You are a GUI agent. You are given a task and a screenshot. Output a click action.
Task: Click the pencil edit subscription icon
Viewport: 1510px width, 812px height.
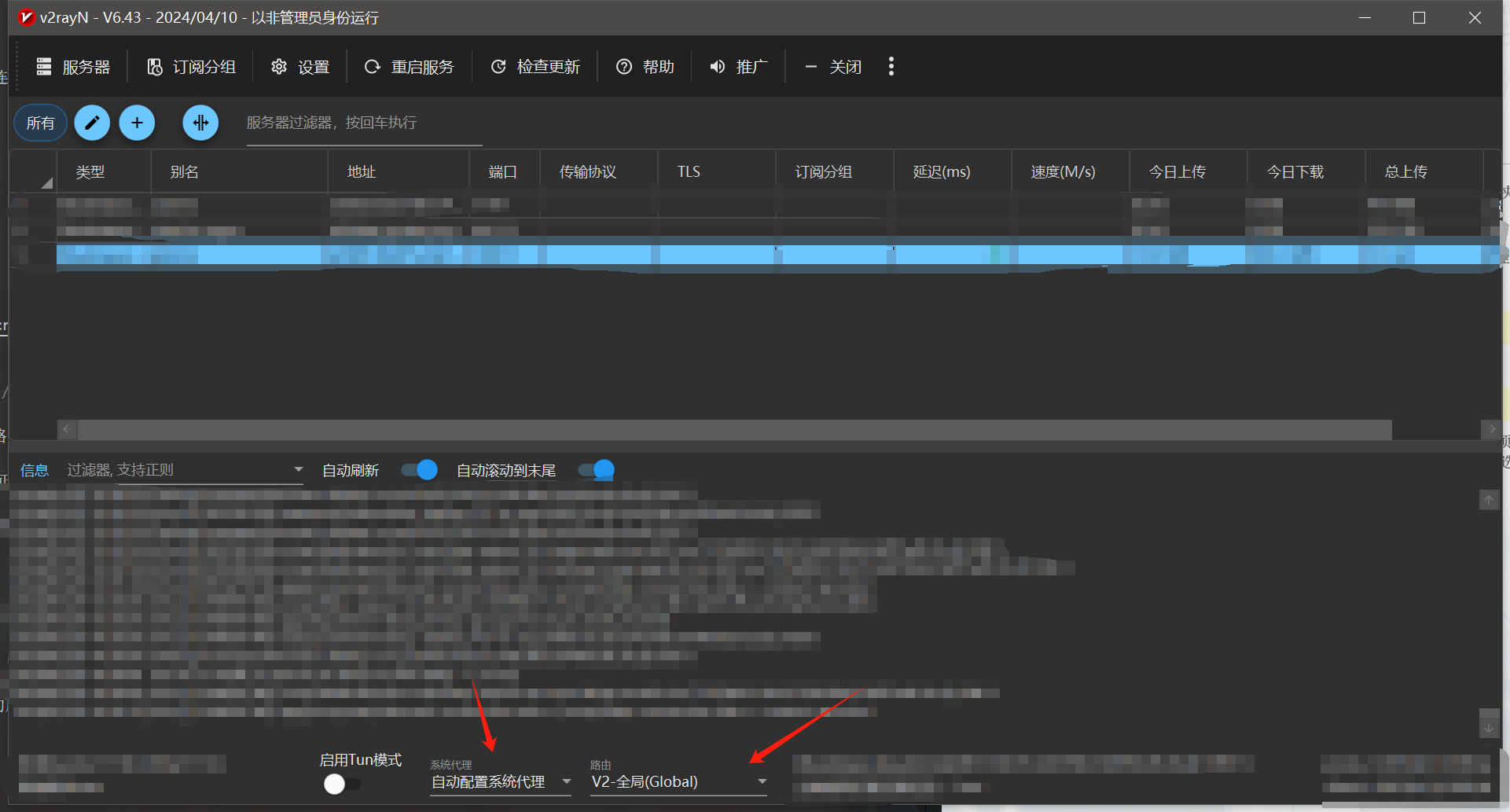[92, 123]
